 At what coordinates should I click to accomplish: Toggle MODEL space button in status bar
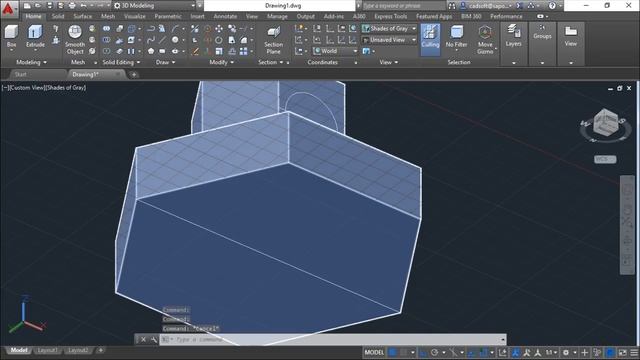pyautogui.click(x=374, y=352)
